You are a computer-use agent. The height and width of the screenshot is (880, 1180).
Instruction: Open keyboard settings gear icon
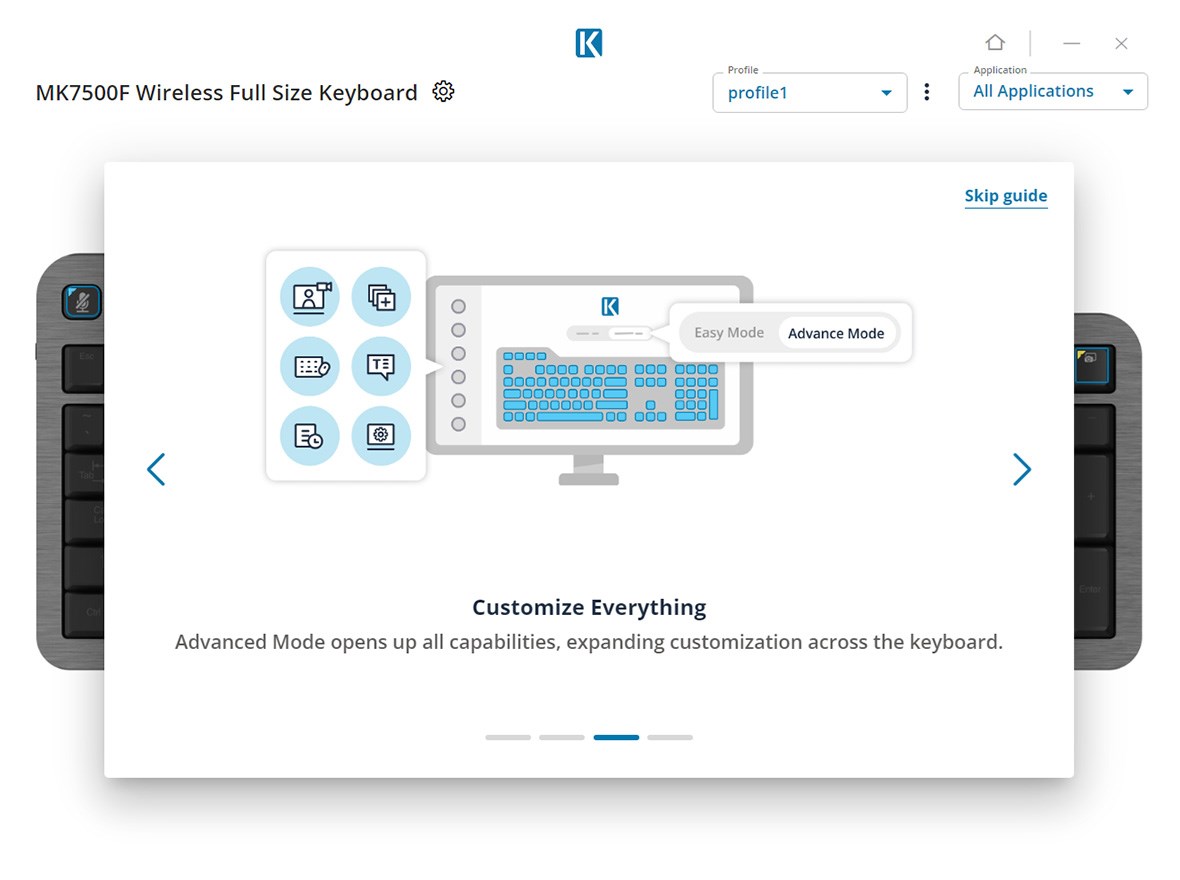click(x=443, y=92)
